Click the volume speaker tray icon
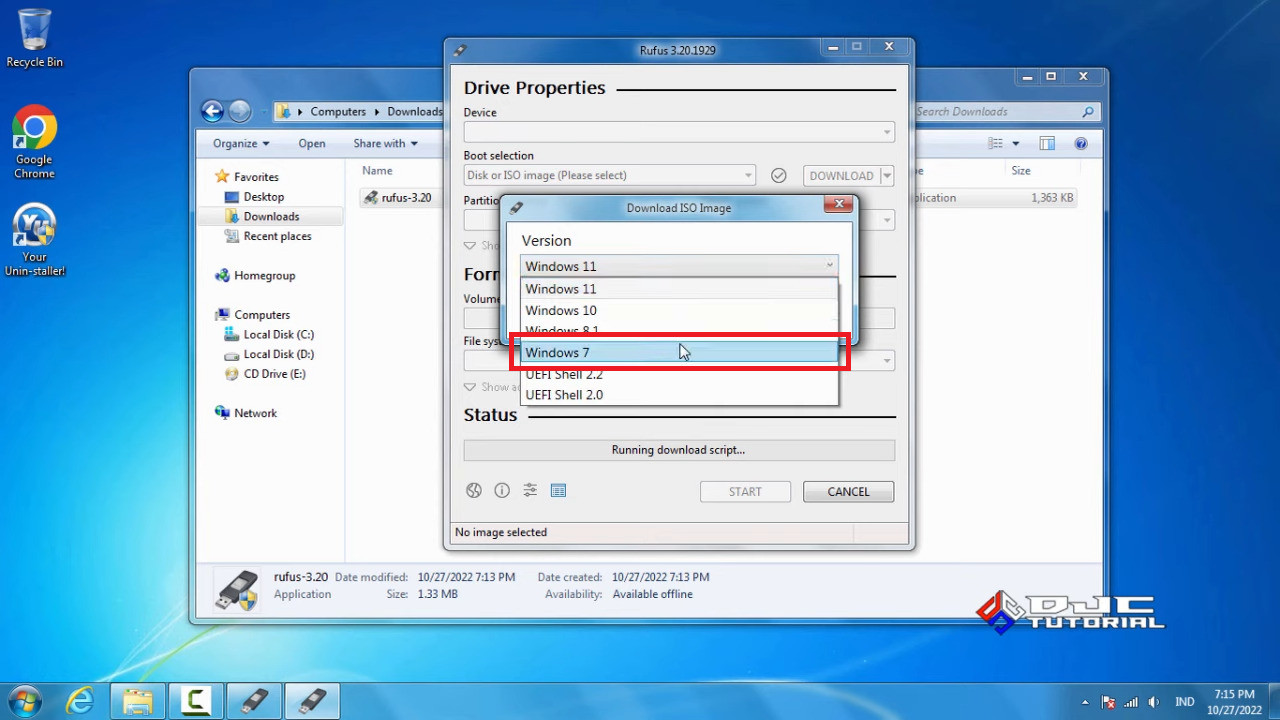Viewport: 1280px width, 720px height. (x=1154, y=702)
